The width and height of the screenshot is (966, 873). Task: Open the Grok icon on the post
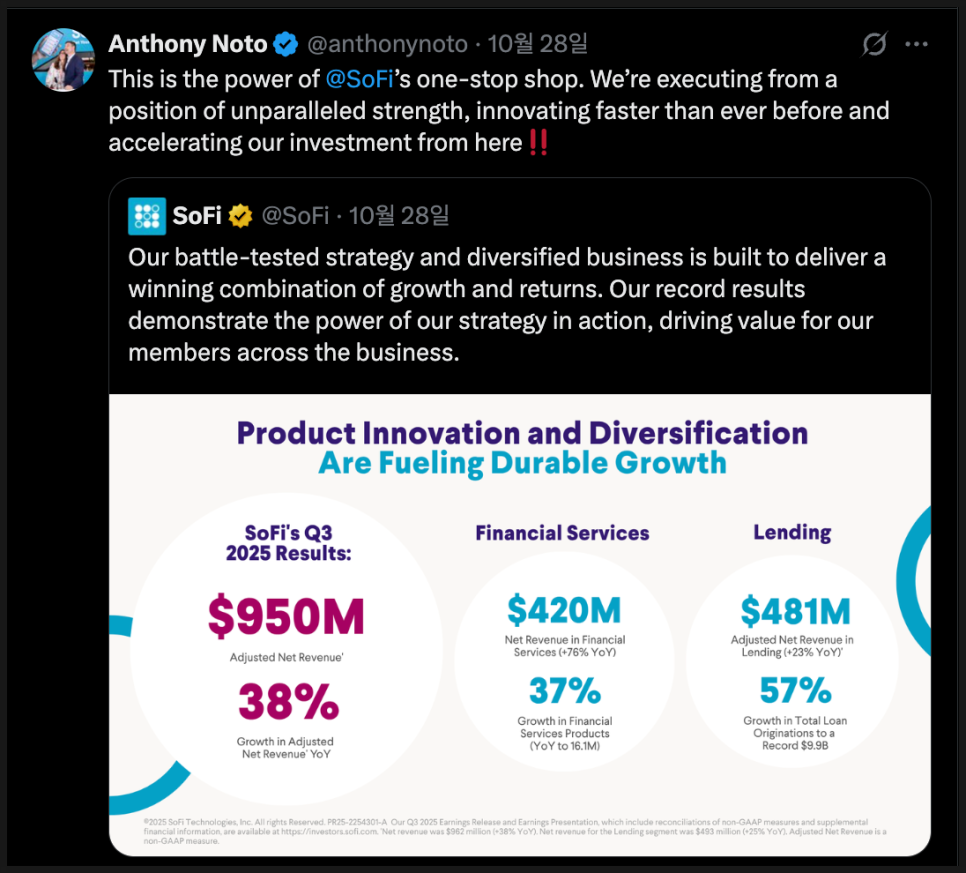coord(874,45)
